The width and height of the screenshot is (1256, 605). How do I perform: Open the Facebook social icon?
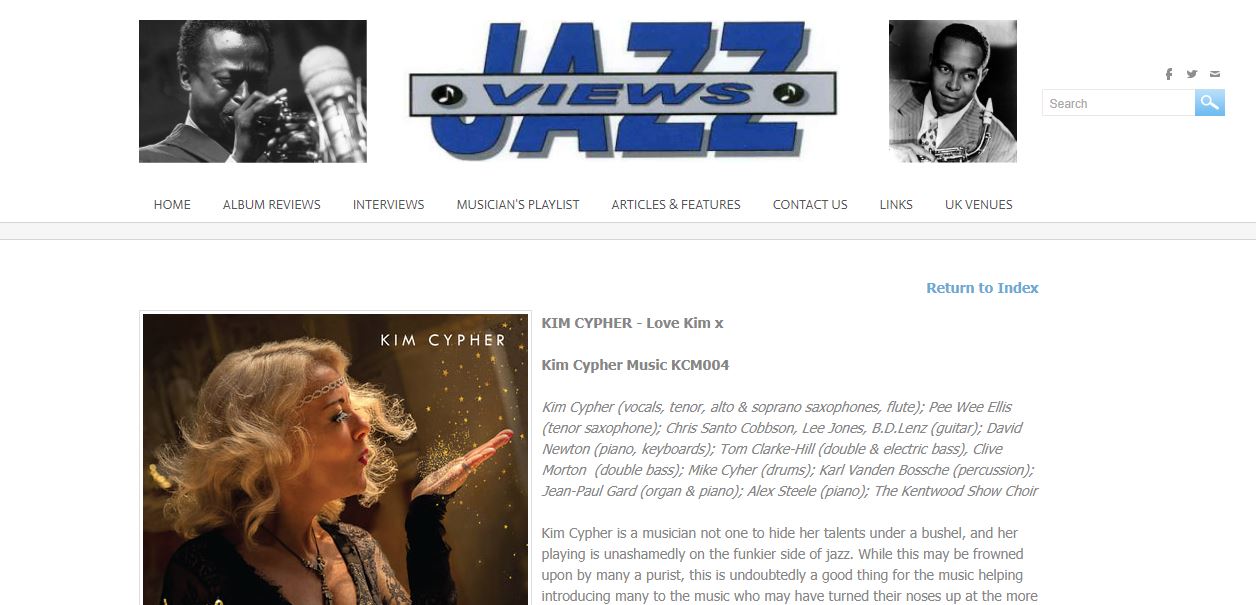(1169, 74)
